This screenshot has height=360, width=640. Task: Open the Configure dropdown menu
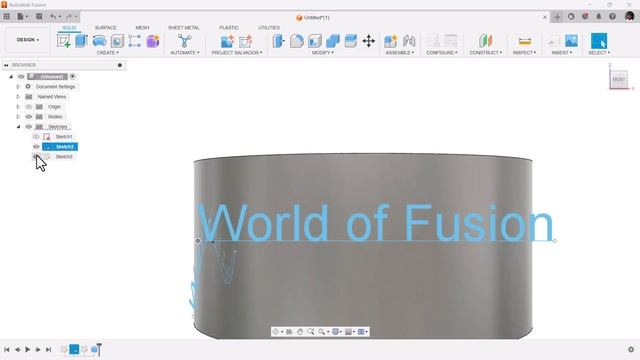442,53
